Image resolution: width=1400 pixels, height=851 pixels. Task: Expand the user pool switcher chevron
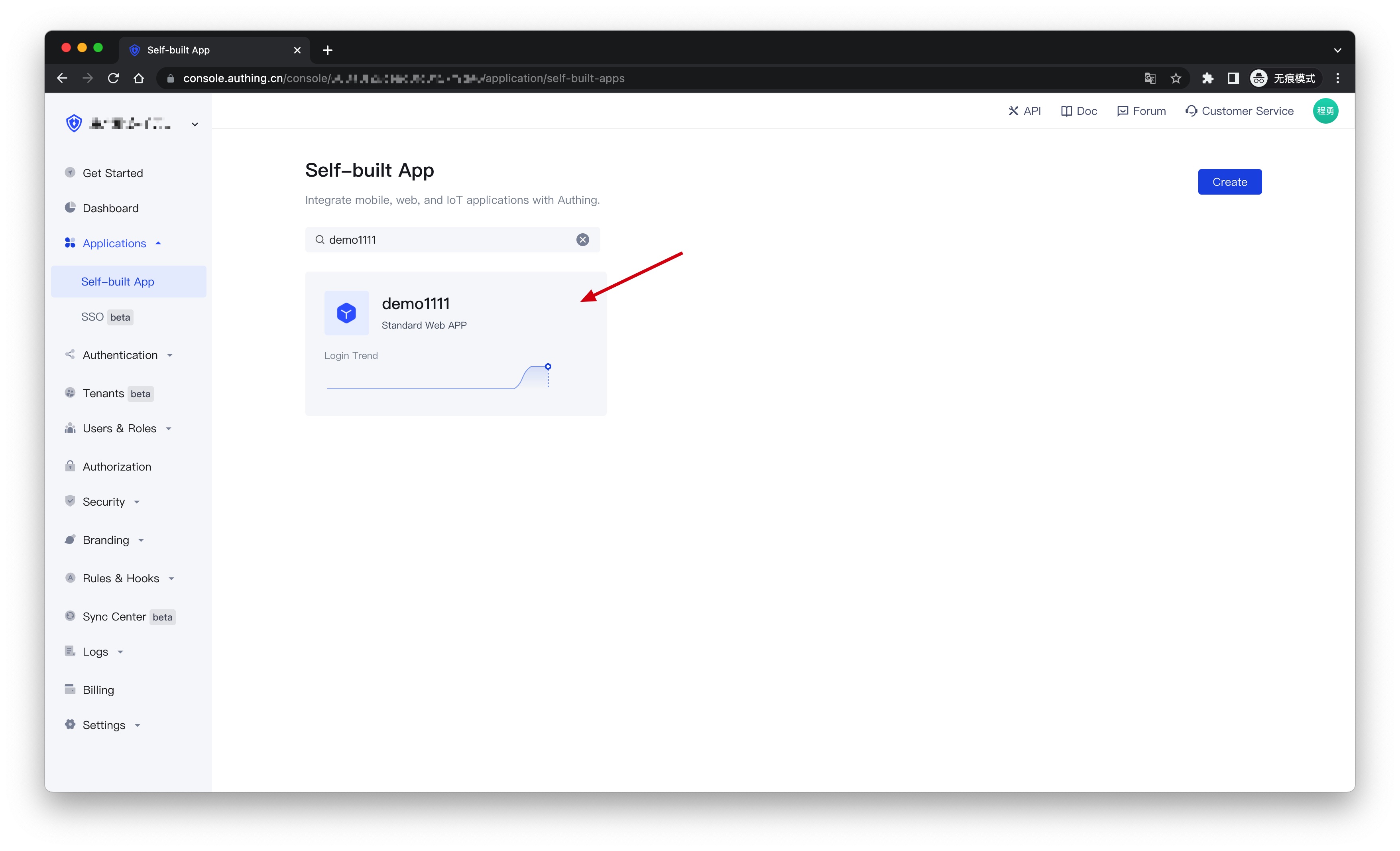pos(195,124)
